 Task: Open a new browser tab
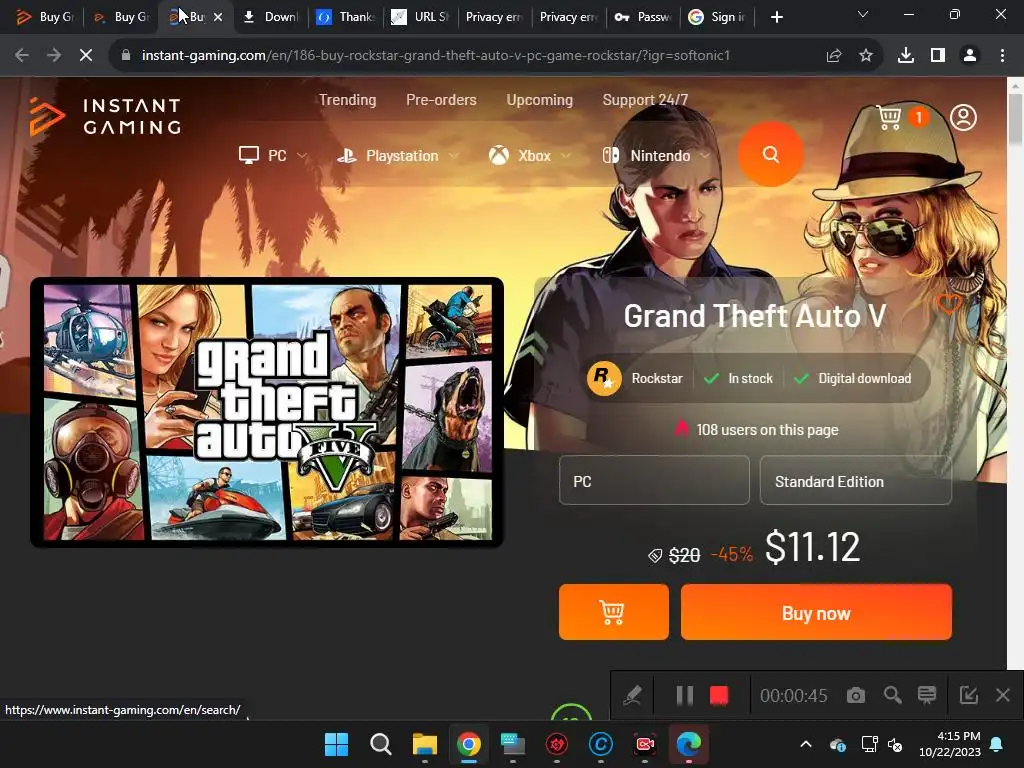pyautogui.click(x=776, y=17)
